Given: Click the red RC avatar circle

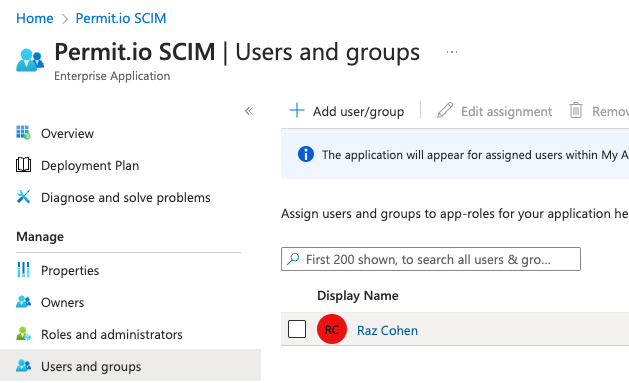Looking at the screenshot, I should pyautogui.click(x=332, y=329).
